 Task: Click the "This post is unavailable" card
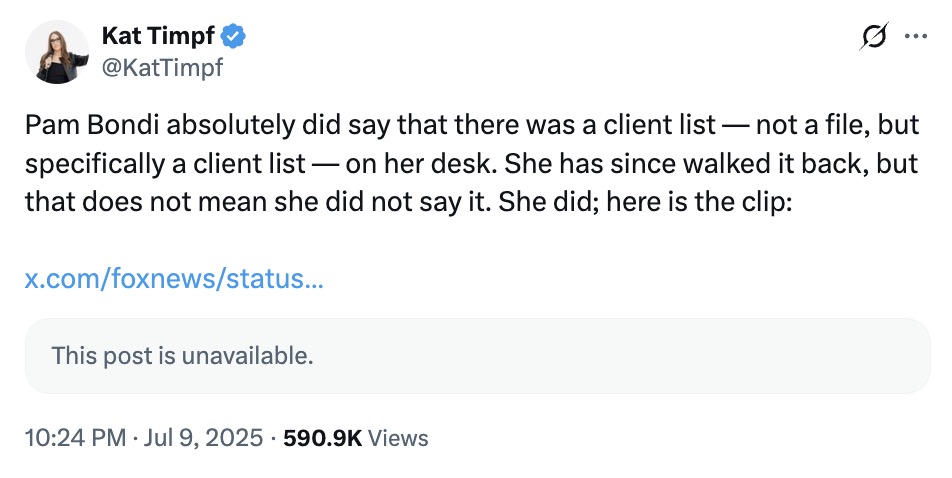click(x=477, y=355)
